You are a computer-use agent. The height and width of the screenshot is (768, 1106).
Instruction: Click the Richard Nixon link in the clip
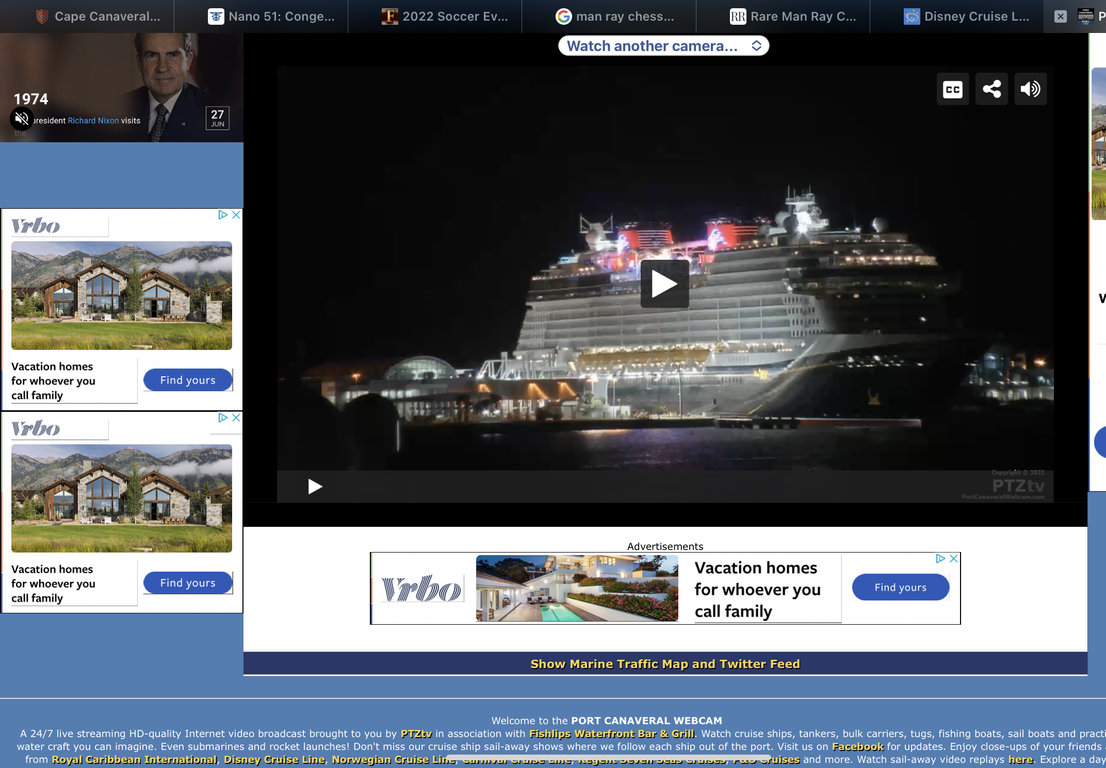click(x=93, y=121)
